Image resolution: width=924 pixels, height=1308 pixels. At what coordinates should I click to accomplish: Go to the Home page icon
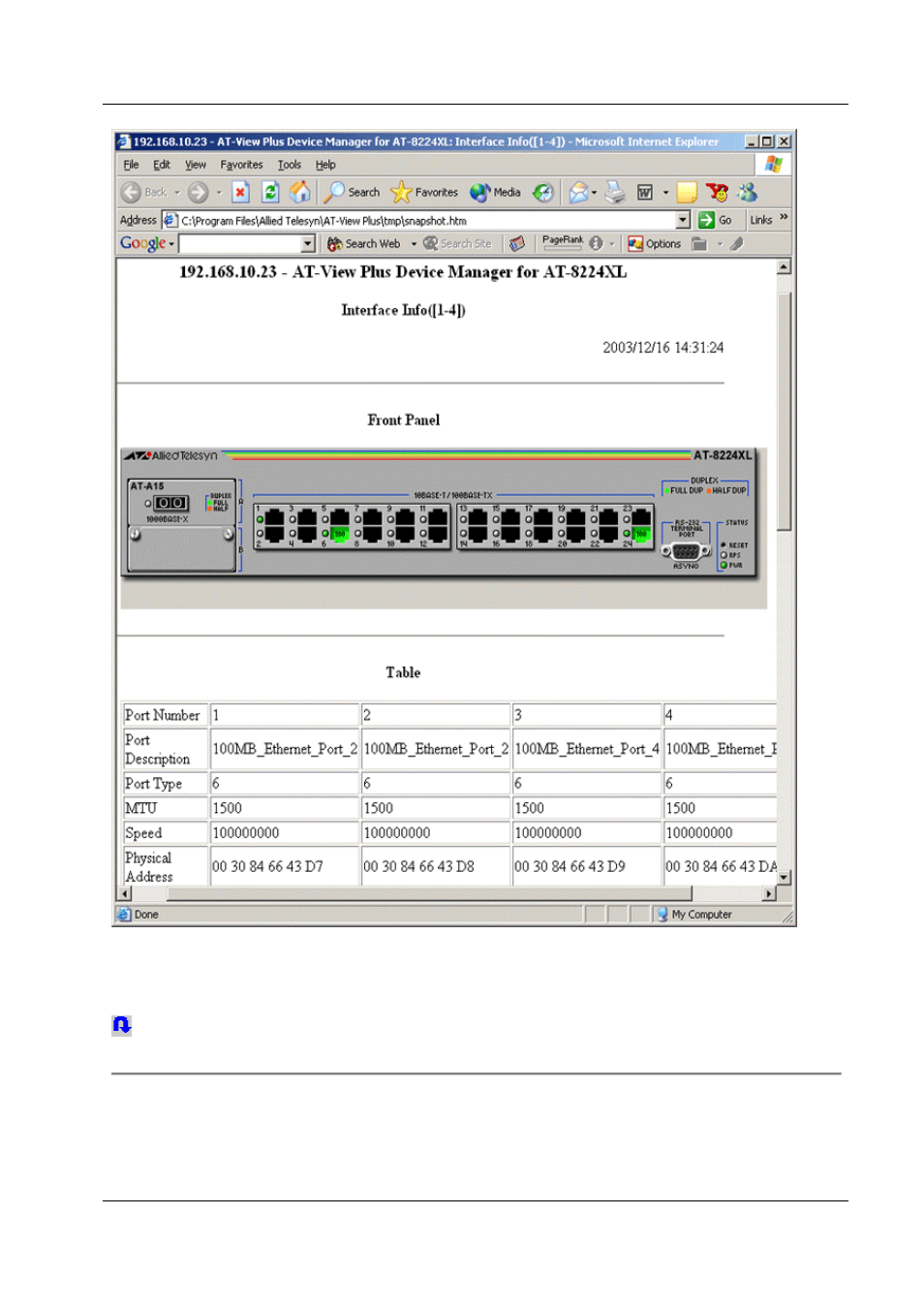[300, 193]
